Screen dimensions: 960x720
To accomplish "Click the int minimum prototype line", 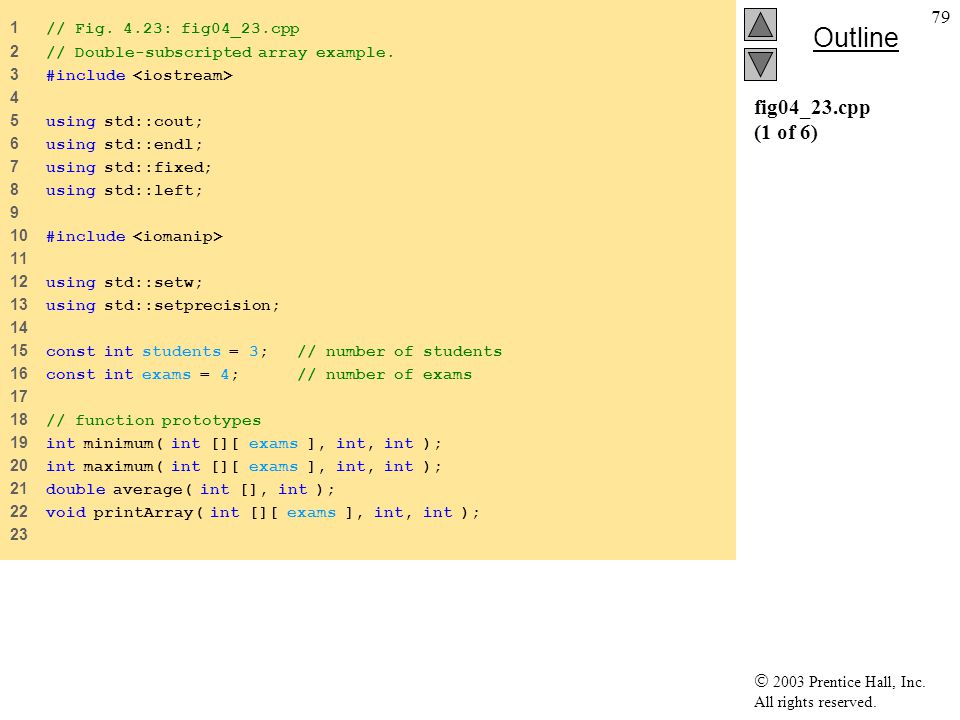I will (244, 443).
